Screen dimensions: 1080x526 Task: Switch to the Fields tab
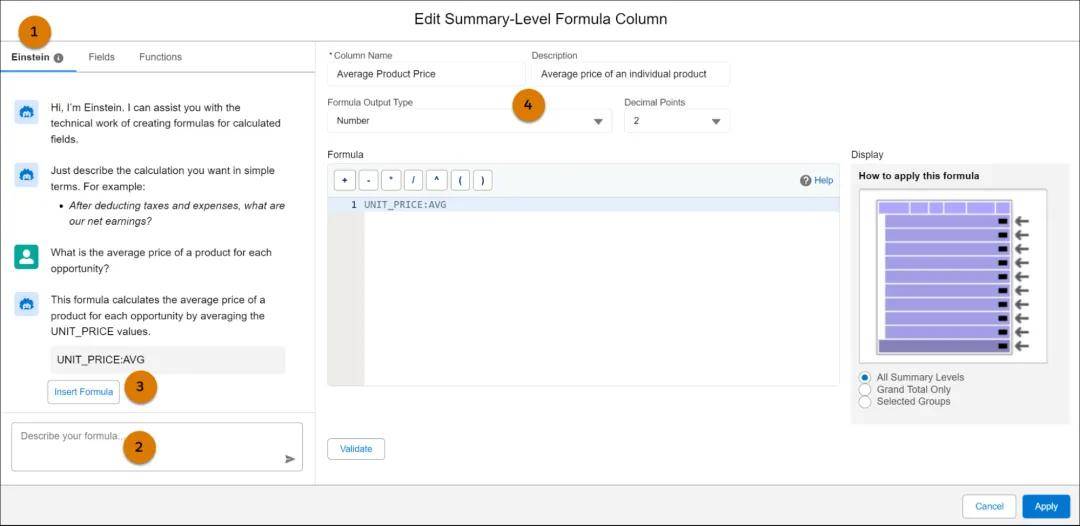tap(101, 57)
